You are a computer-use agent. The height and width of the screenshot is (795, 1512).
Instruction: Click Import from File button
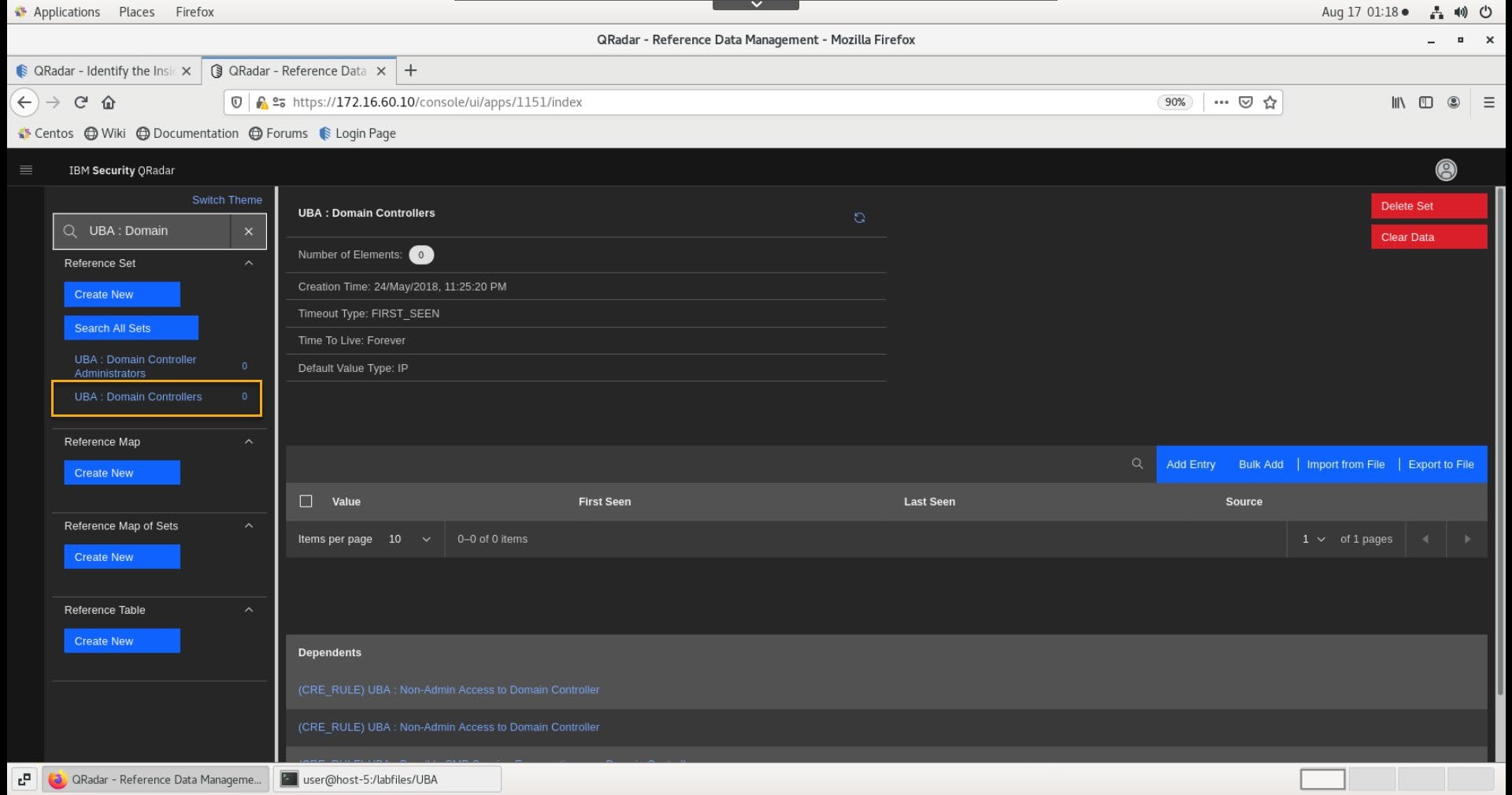pos(1346,464)
